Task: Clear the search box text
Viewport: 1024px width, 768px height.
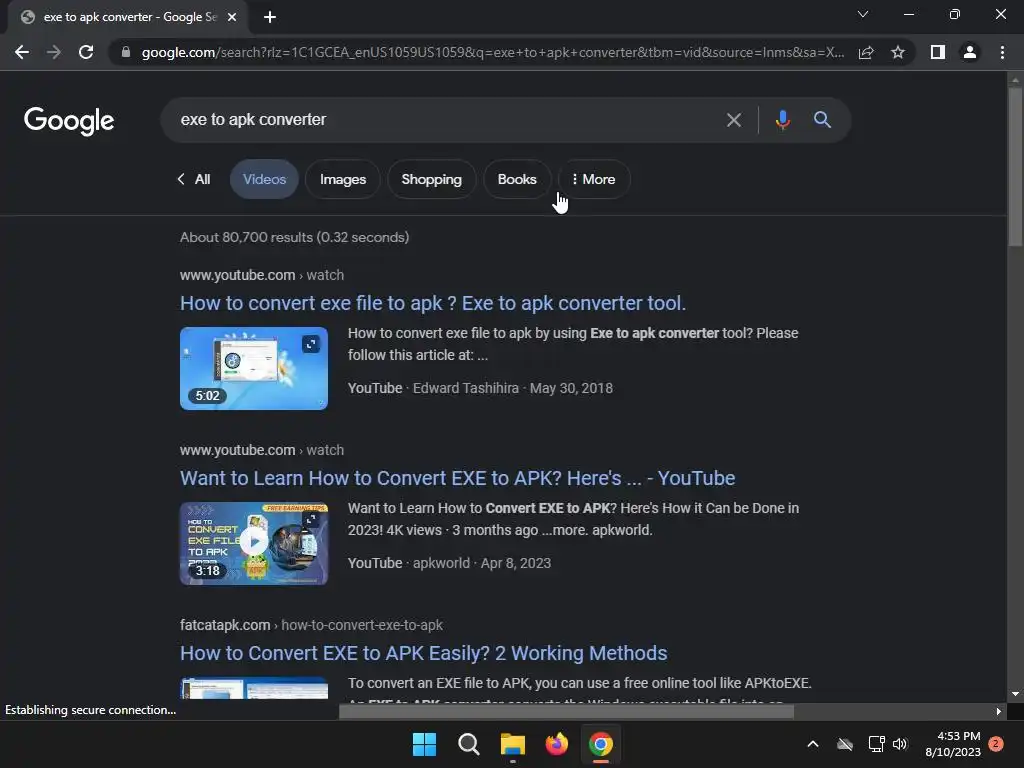Action: 734,120
